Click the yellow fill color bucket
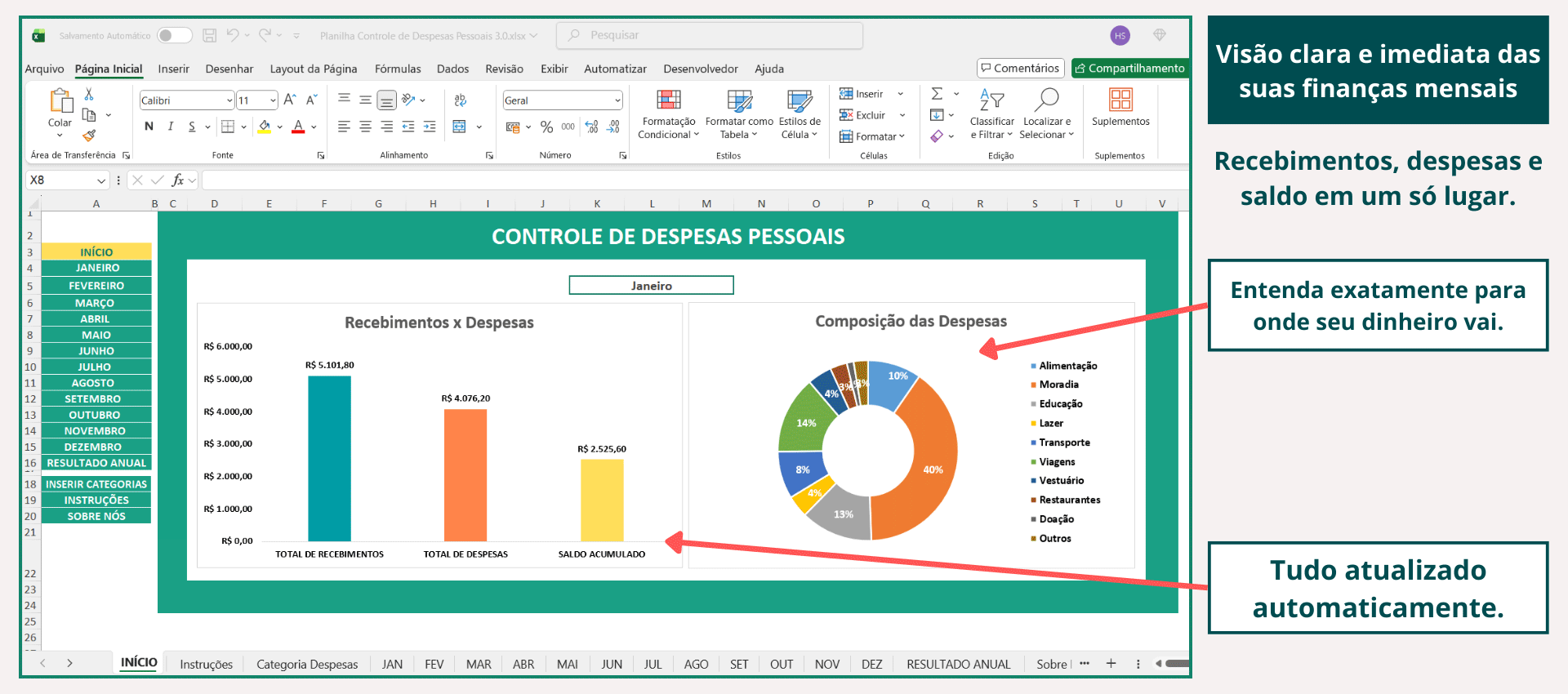1568x694 pixels. [x=264, y=127]
